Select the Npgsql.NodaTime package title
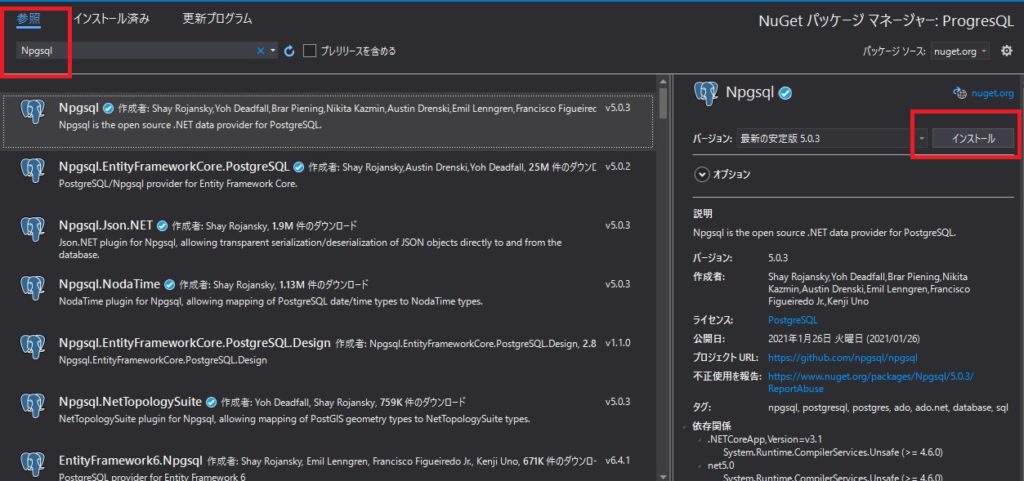1024x481 pixels. point(109,285)
